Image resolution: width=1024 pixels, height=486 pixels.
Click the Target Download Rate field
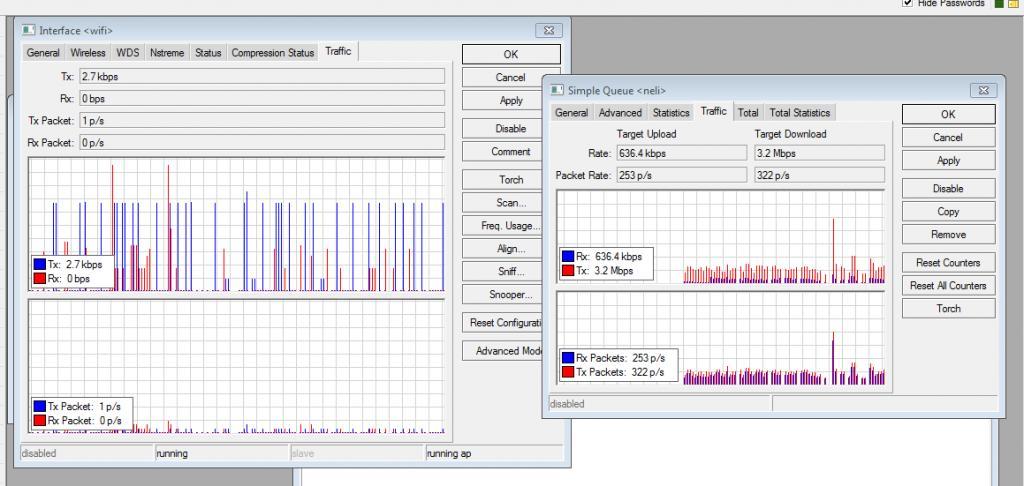click(819, 153)
